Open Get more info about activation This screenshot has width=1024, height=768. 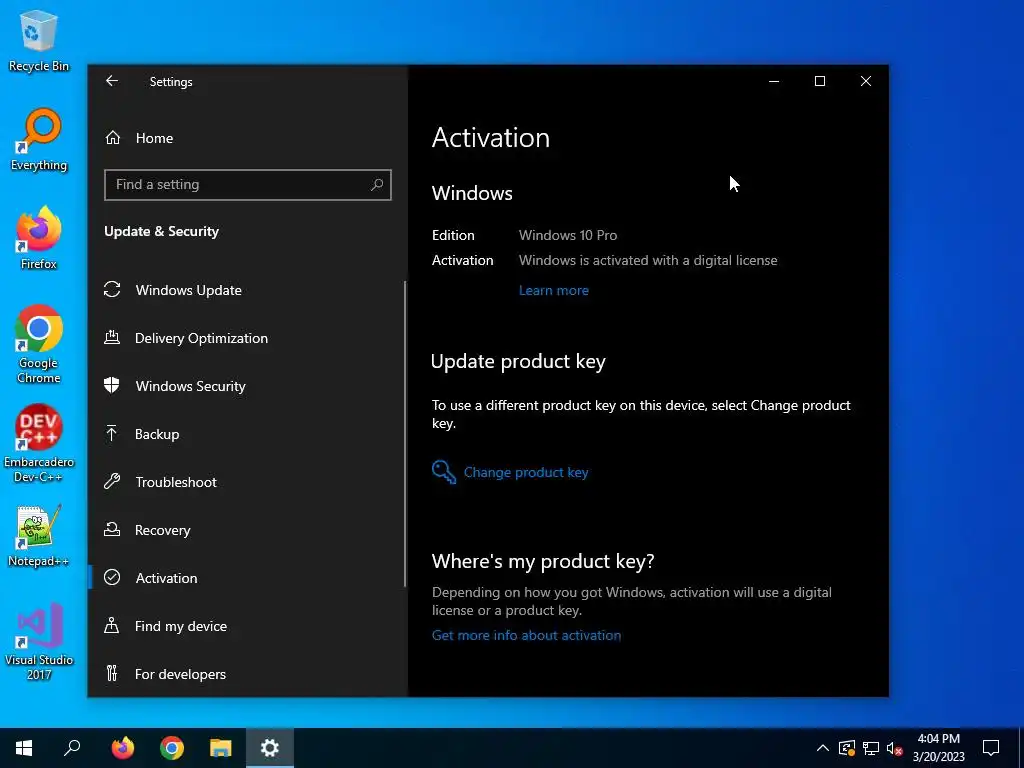click(x=526, y=635)
